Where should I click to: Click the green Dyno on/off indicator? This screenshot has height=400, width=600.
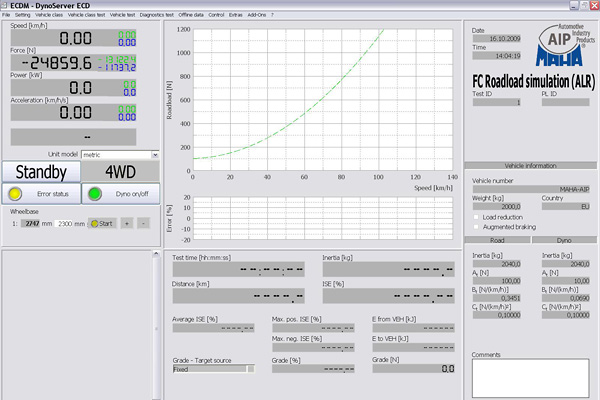pos(95,193)
